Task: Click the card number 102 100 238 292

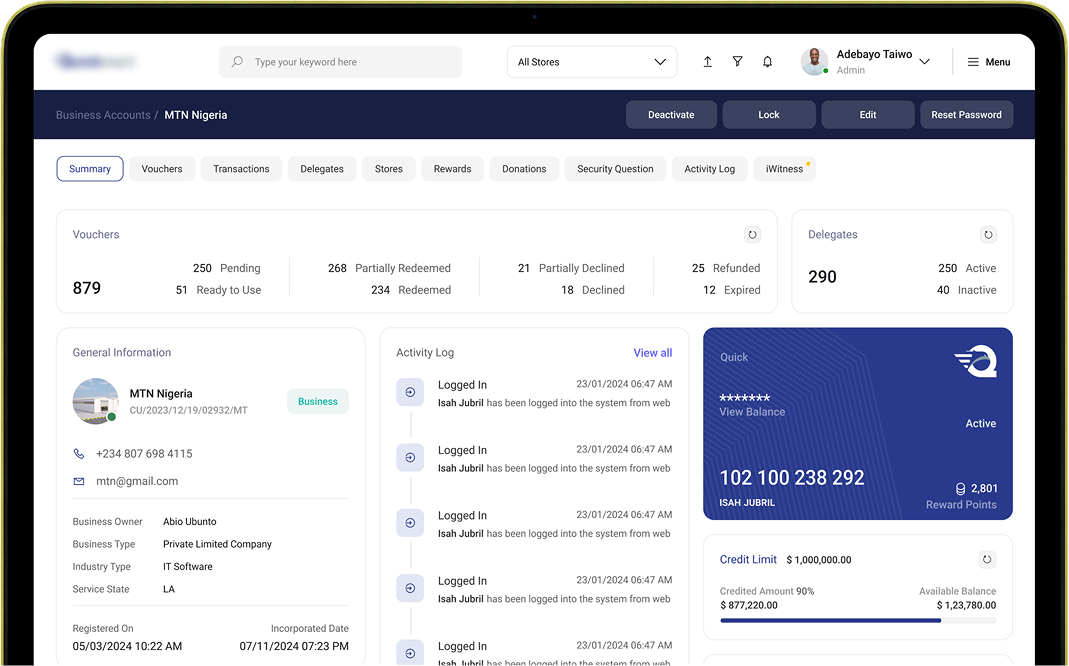Action: pos(792,478)
